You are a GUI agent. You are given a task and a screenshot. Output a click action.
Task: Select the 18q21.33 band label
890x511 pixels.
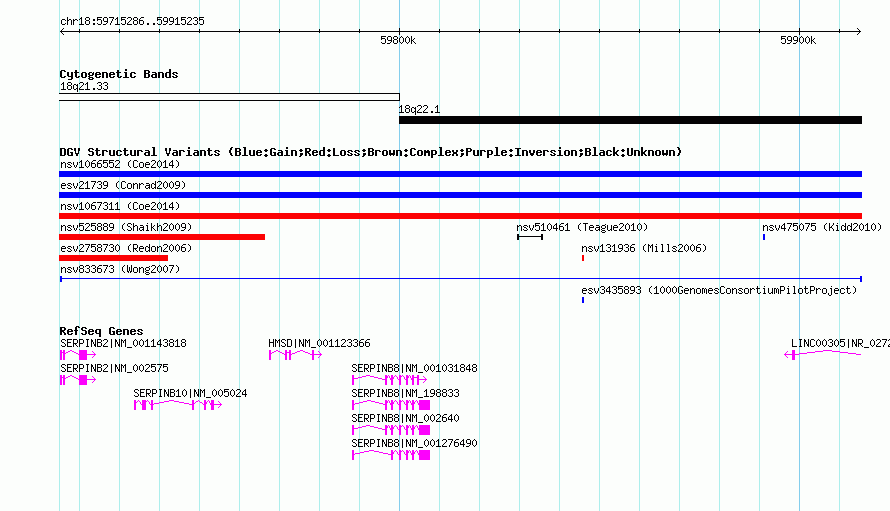pyautogui.click(x=84, y=86)
